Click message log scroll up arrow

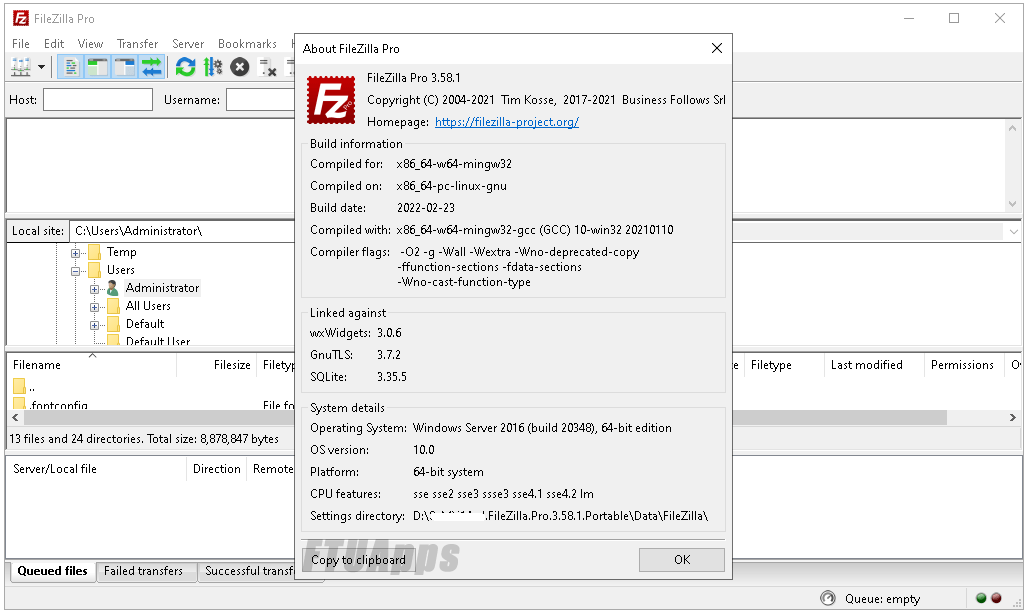tap(1012, 129)
